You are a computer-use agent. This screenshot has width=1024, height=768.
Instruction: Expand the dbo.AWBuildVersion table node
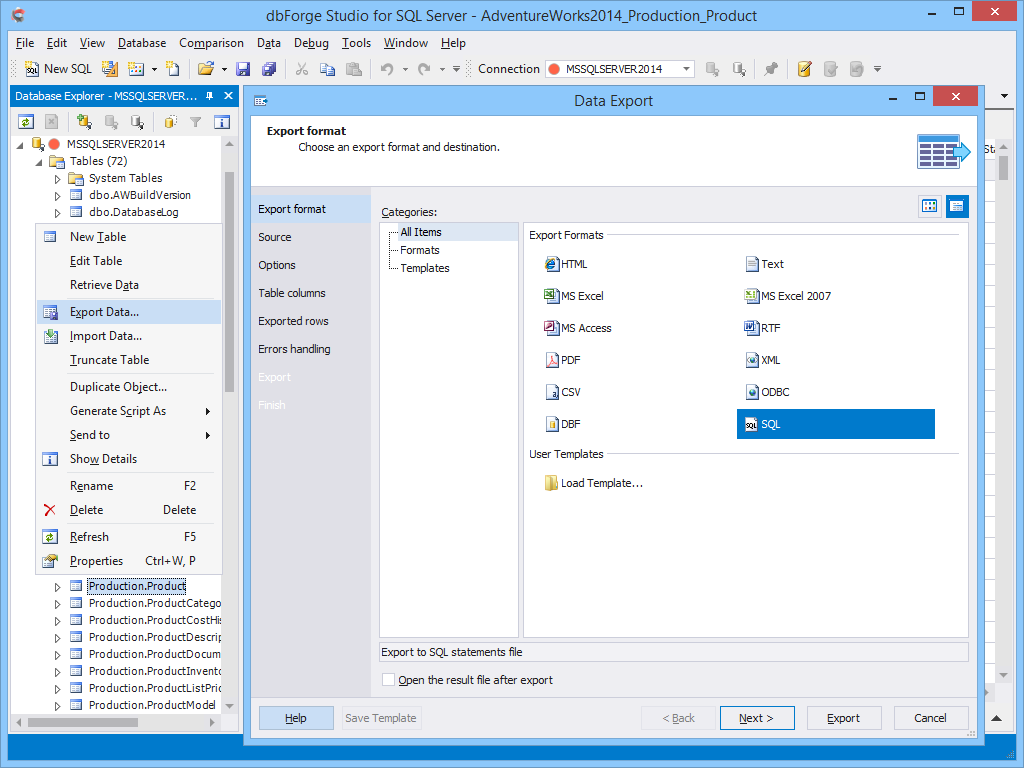57,195
